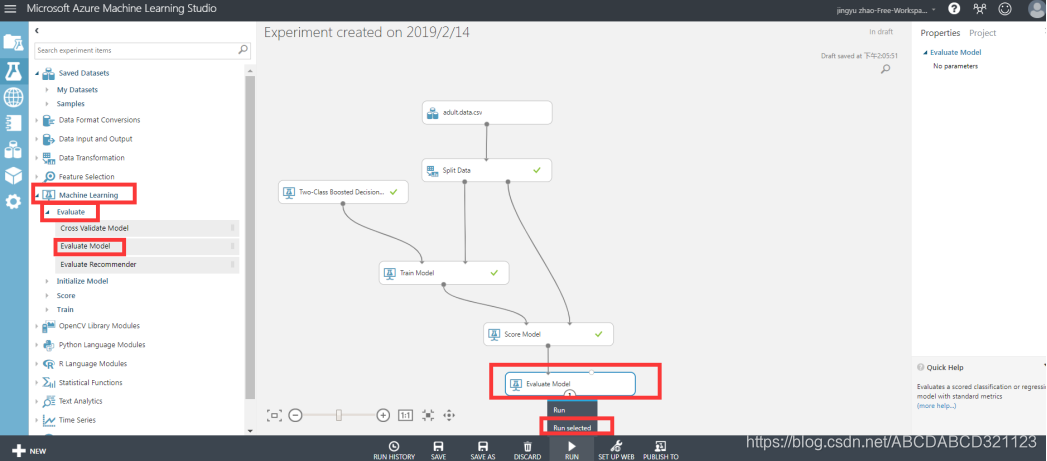Click Save in the bottom bar
Viewport: 1047px width, 461px height.
(x=438, y=450)
